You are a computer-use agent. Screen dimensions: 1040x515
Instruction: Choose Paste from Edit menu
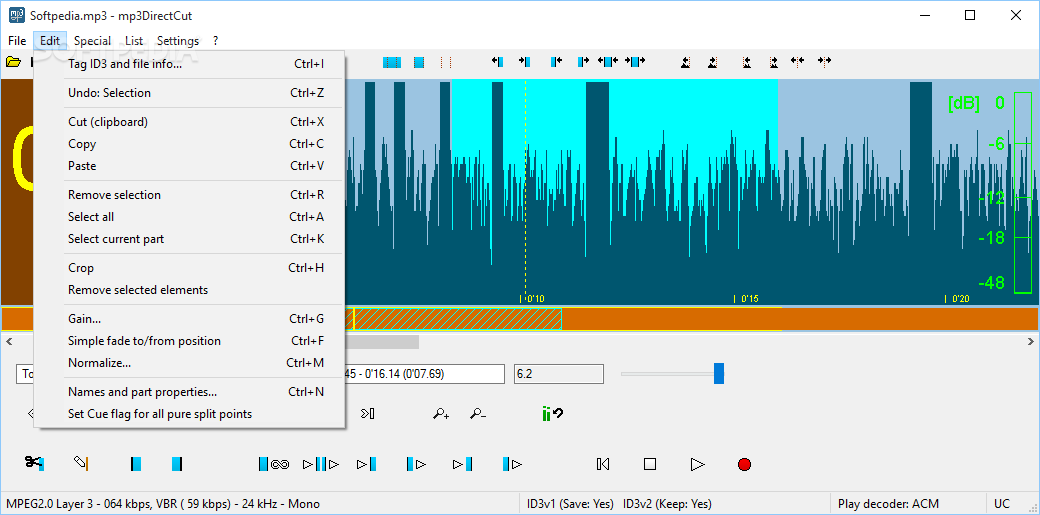coord(190,166)
